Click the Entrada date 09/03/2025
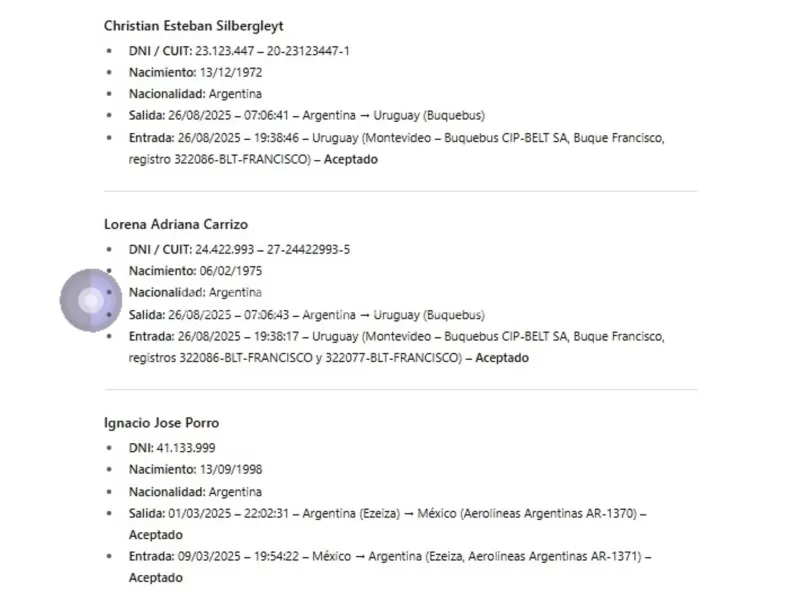800x600 pixels. click(x=207, y=556)
